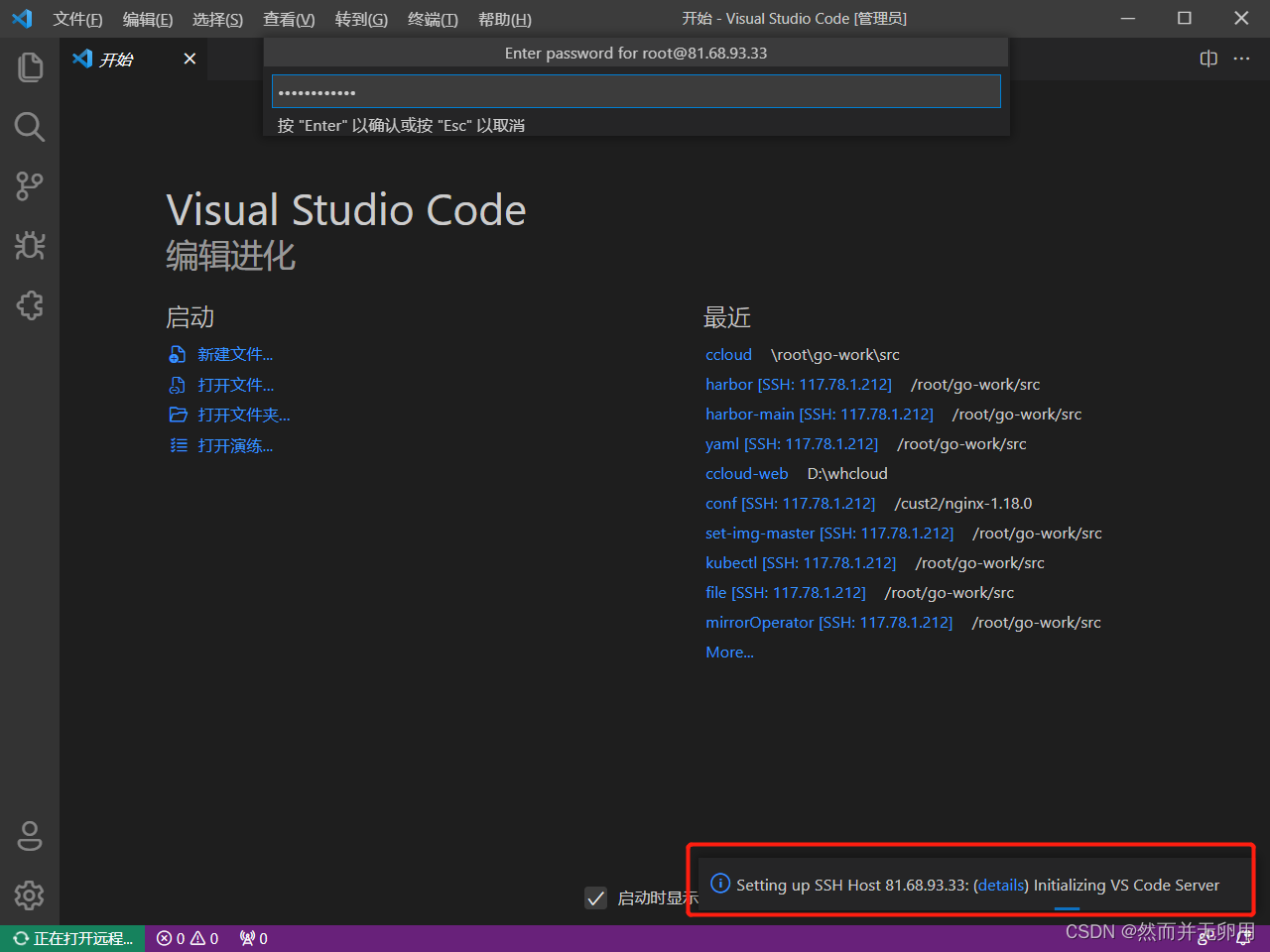Click the 最近 heading
Image resolution: width=1270 pixels, height=952 pixels.
click(x=727, y=317)
